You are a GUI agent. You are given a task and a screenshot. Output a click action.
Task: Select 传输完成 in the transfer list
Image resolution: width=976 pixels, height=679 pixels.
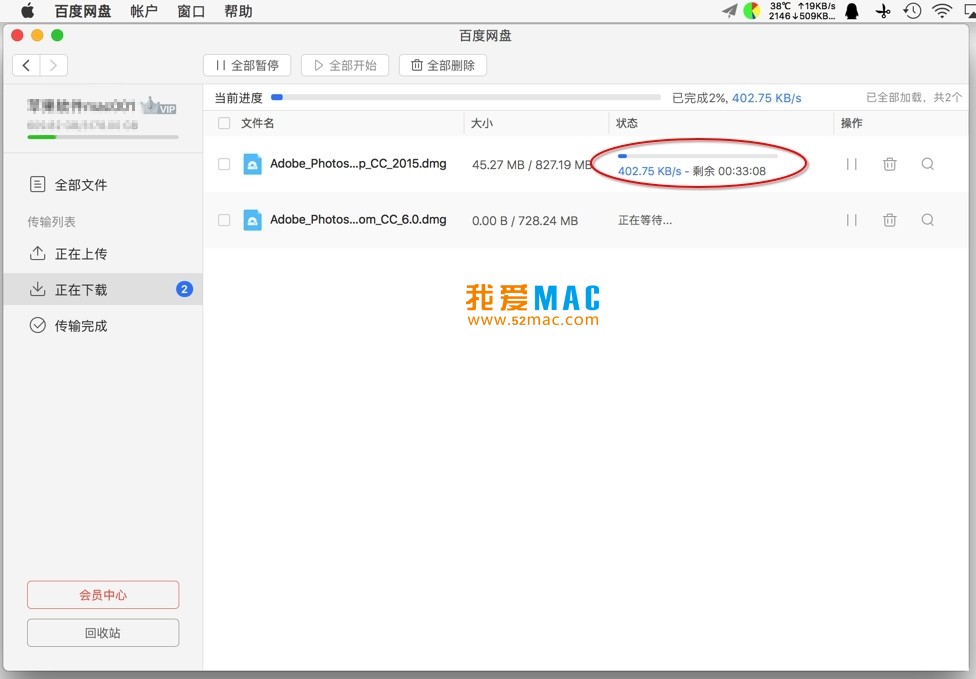point(80,326)
